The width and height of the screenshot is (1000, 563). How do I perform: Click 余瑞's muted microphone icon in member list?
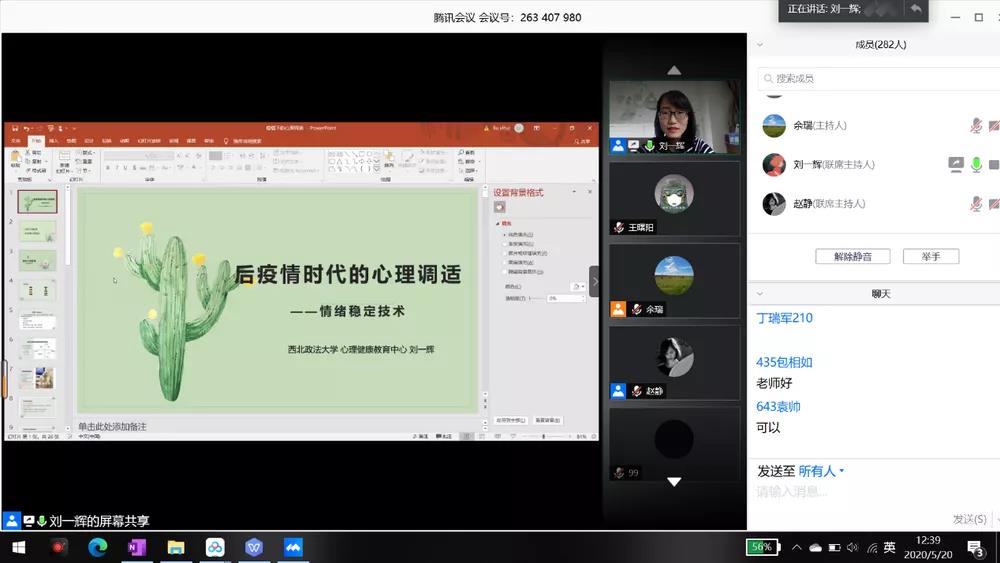tap(976, 126)
